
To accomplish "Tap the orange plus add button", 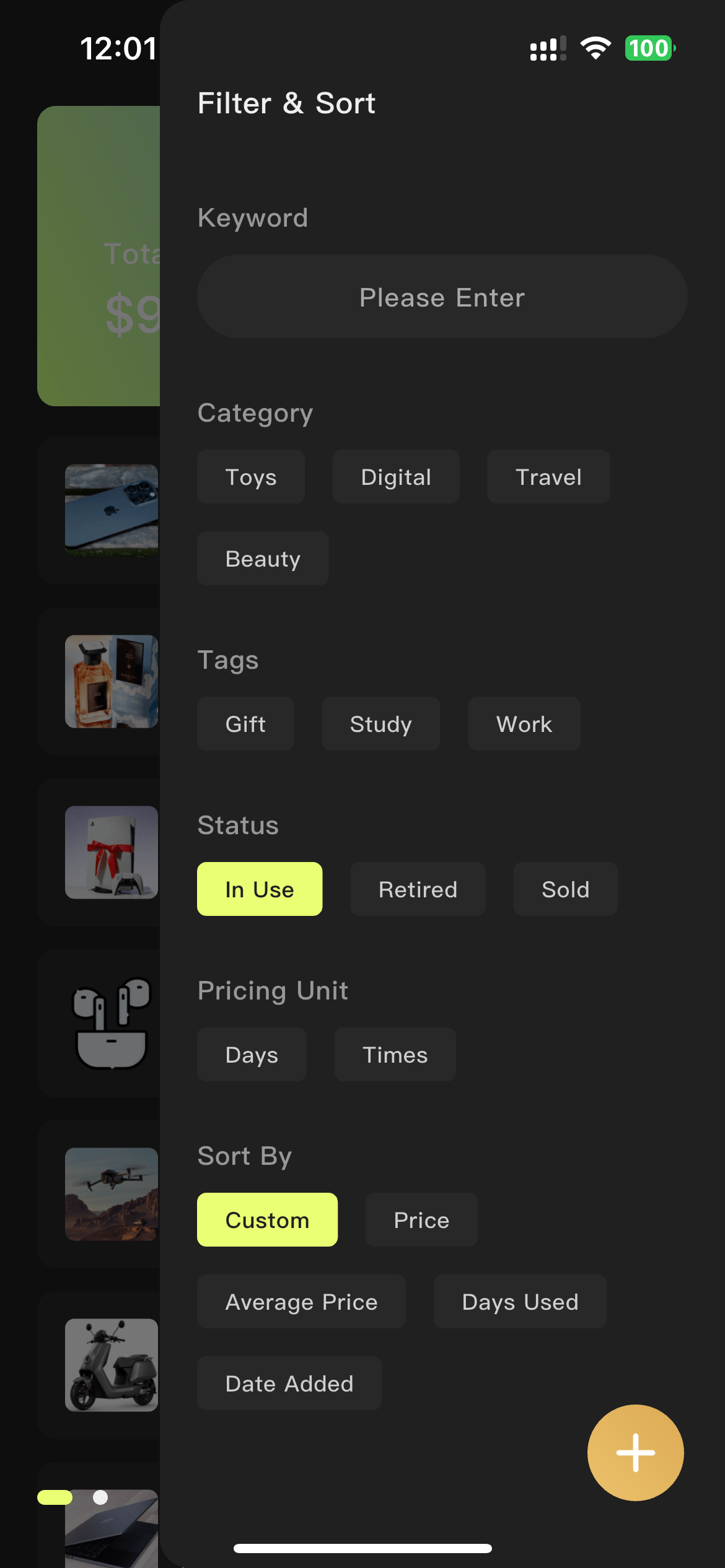I will (635, 1452).
